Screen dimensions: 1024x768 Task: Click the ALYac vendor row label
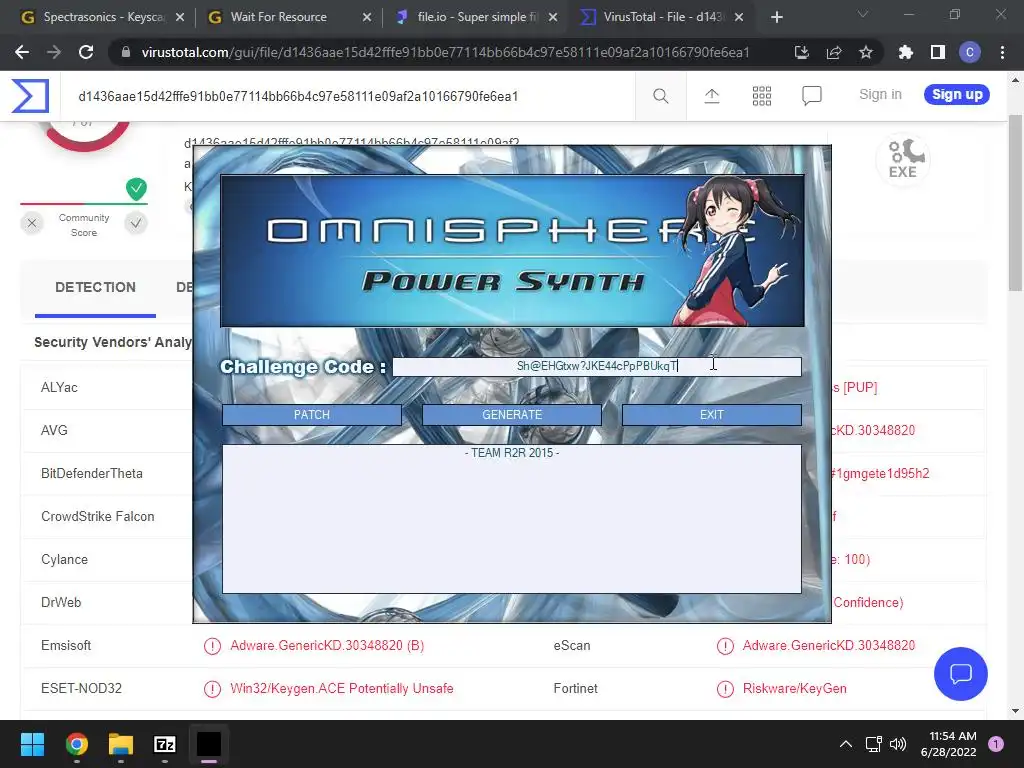tap(59, 387)
